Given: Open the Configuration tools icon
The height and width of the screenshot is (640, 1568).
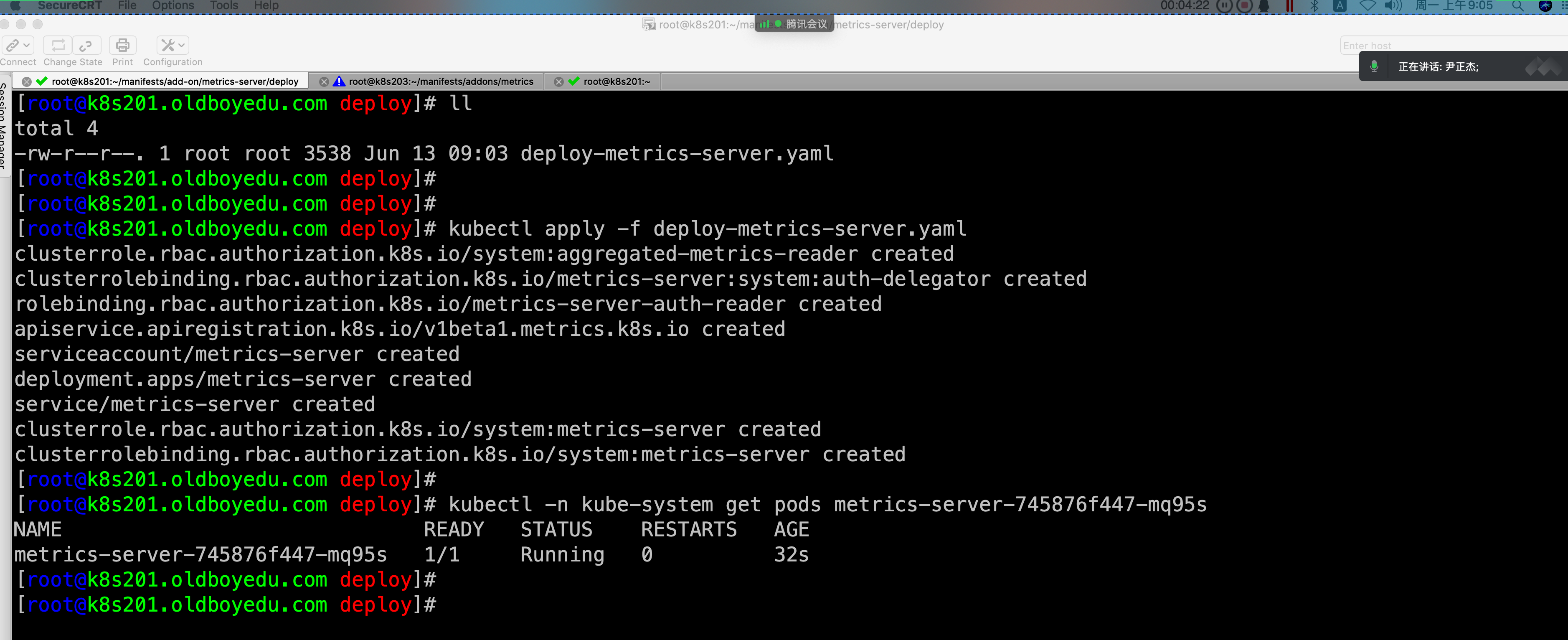Looking at the screenshot, I should (167, 46).
